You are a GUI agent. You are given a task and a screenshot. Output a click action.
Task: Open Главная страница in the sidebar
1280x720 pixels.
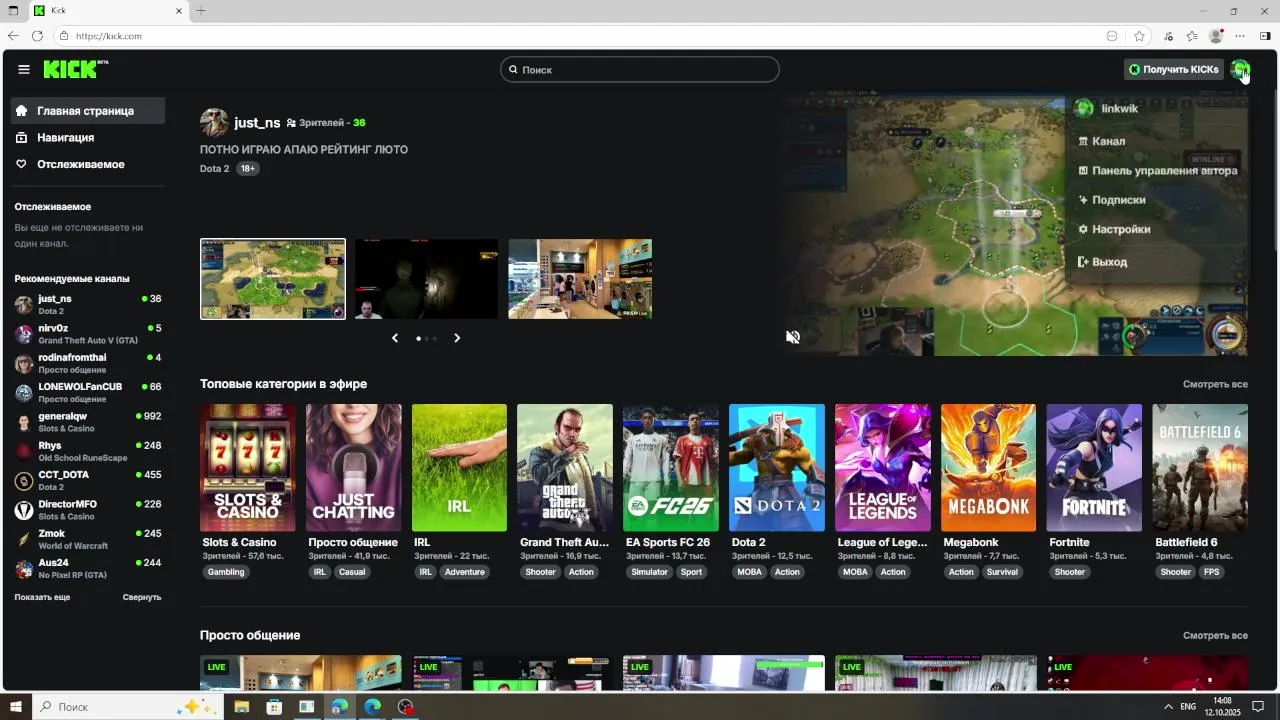88,111
